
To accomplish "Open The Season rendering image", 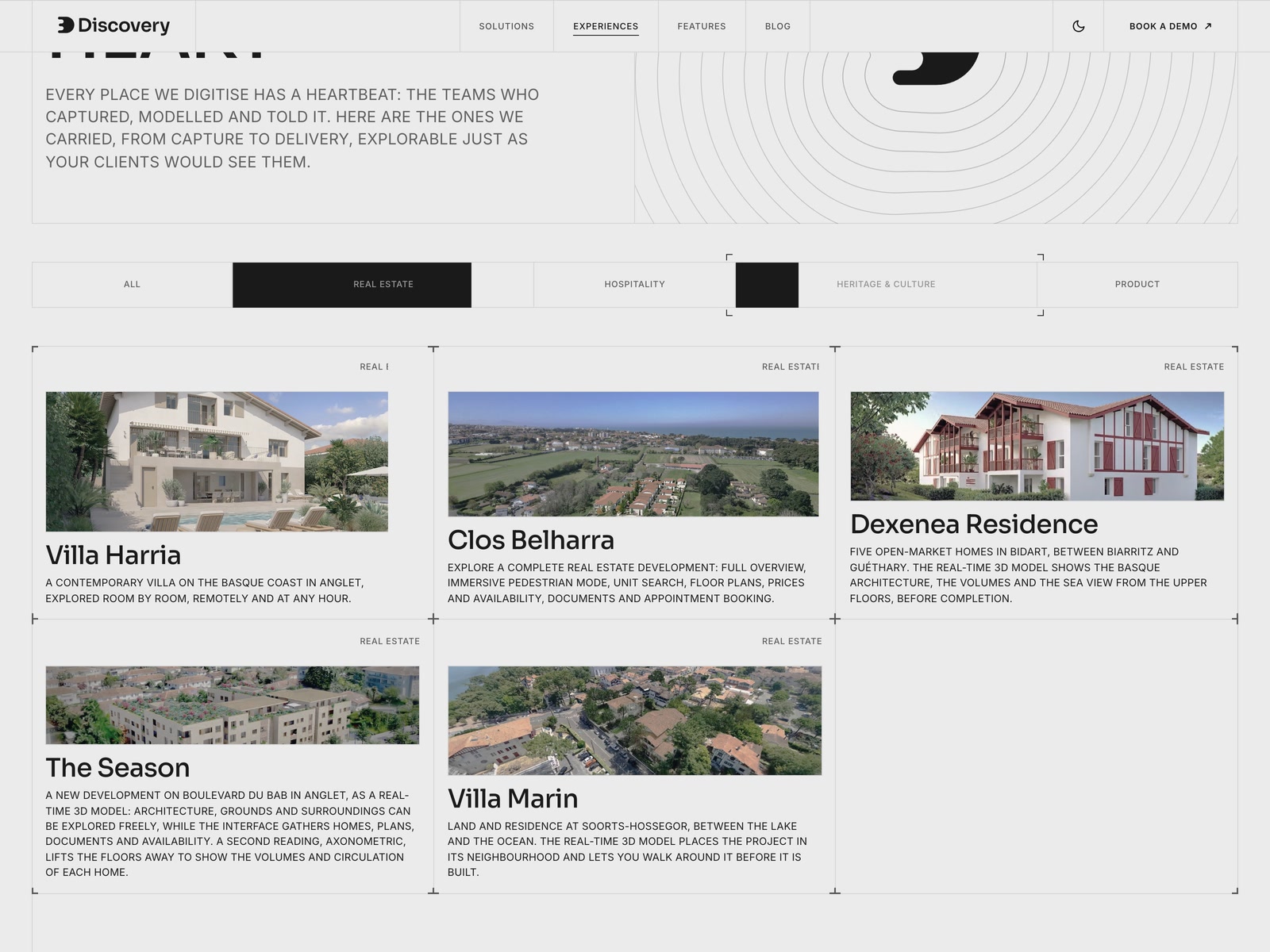I will [x=233, y=704].
